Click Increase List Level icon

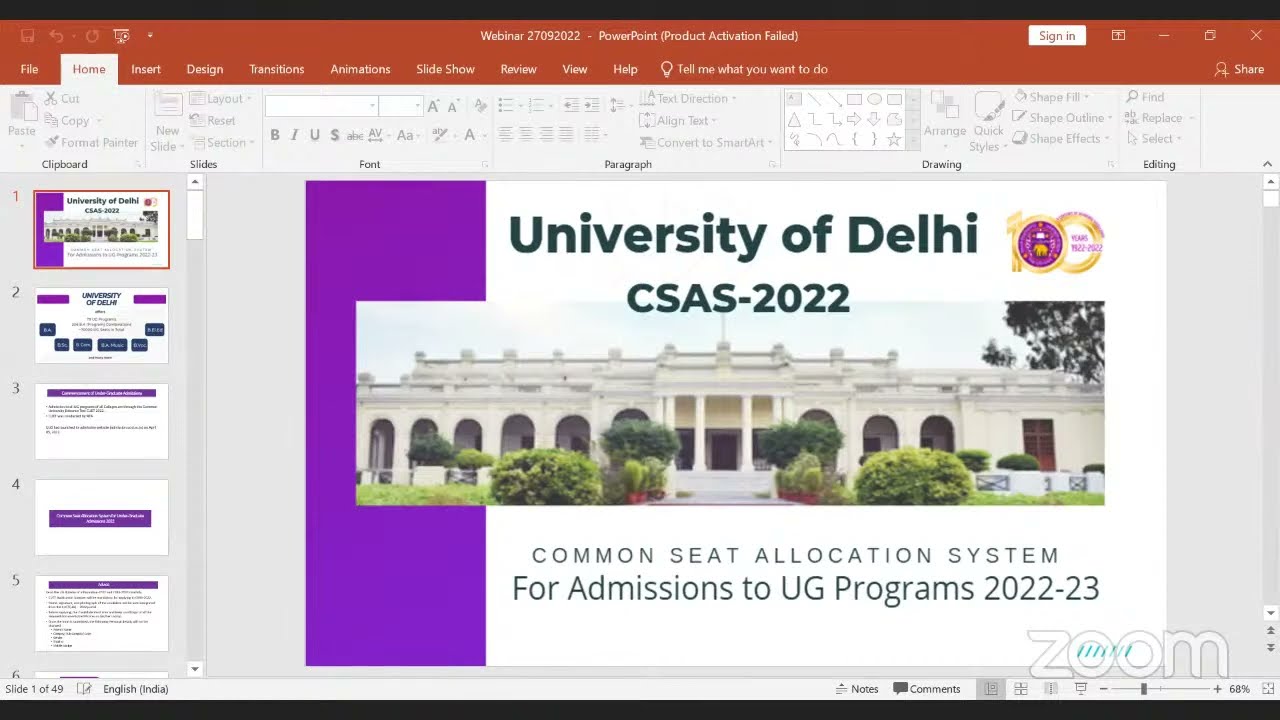tap(592, 105)
